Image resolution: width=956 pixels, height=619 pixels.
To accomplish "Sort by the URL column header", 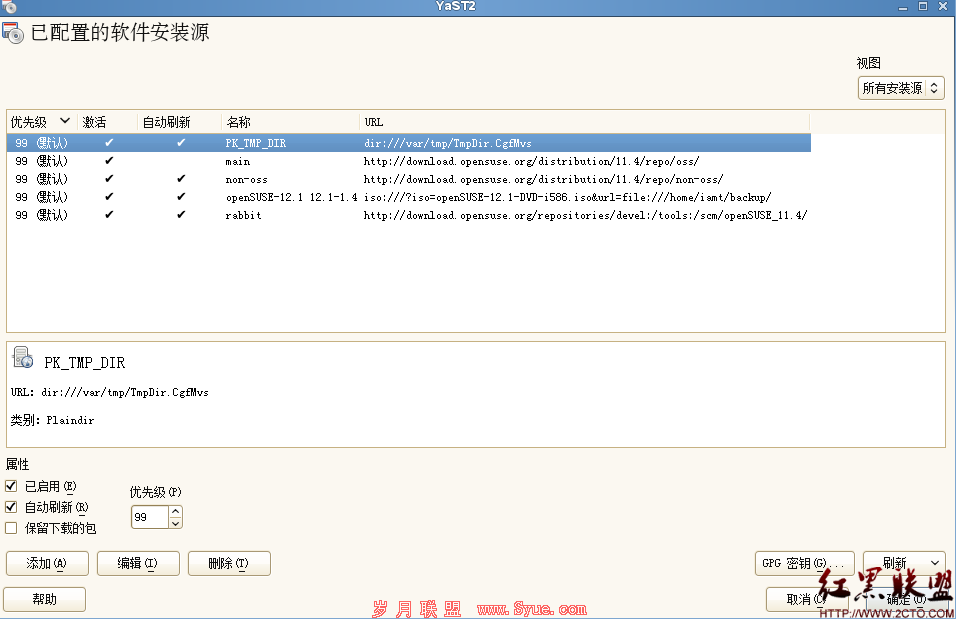I will click(585, 122).
